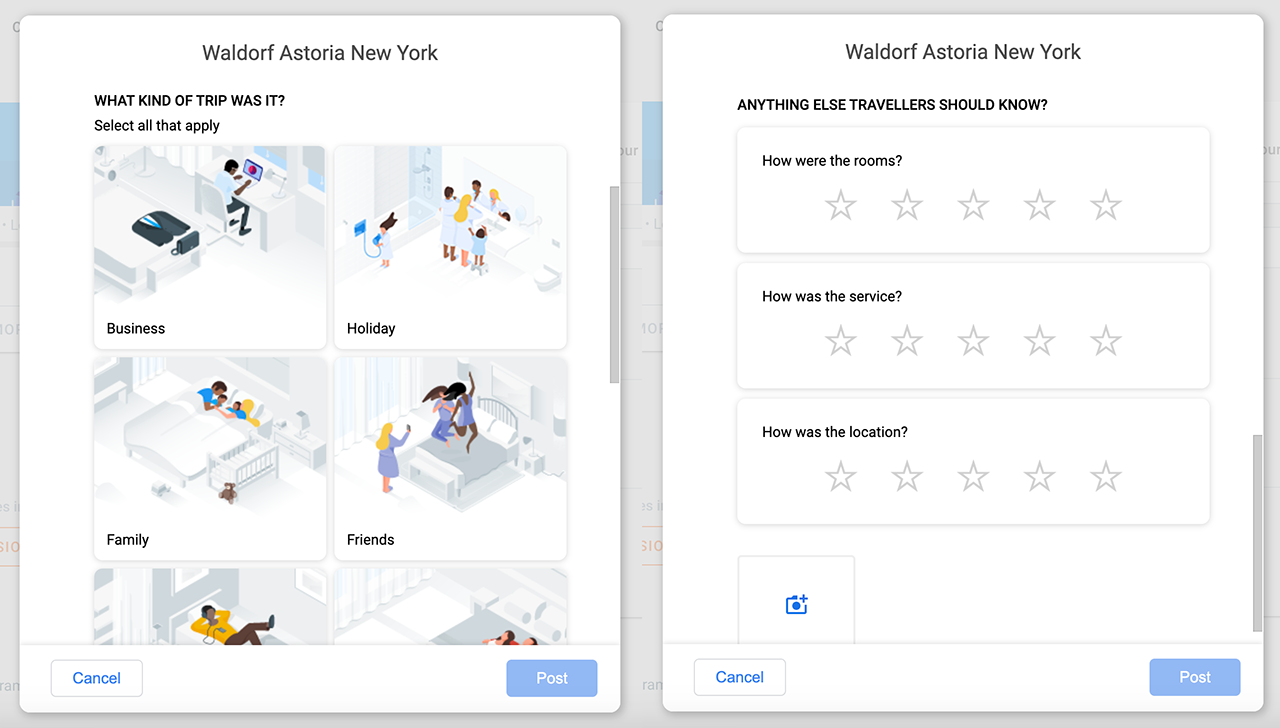Post the review from ratings dialog
Image resolution: width=1280 pixels, height=728 pixels.
1195,677
